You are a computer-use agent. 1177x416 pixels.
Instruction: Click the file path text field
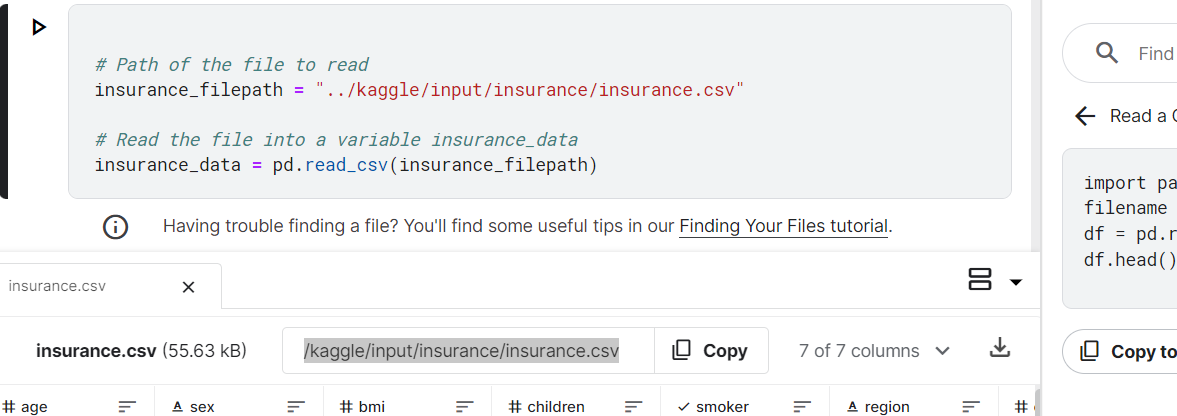point(468,351)
